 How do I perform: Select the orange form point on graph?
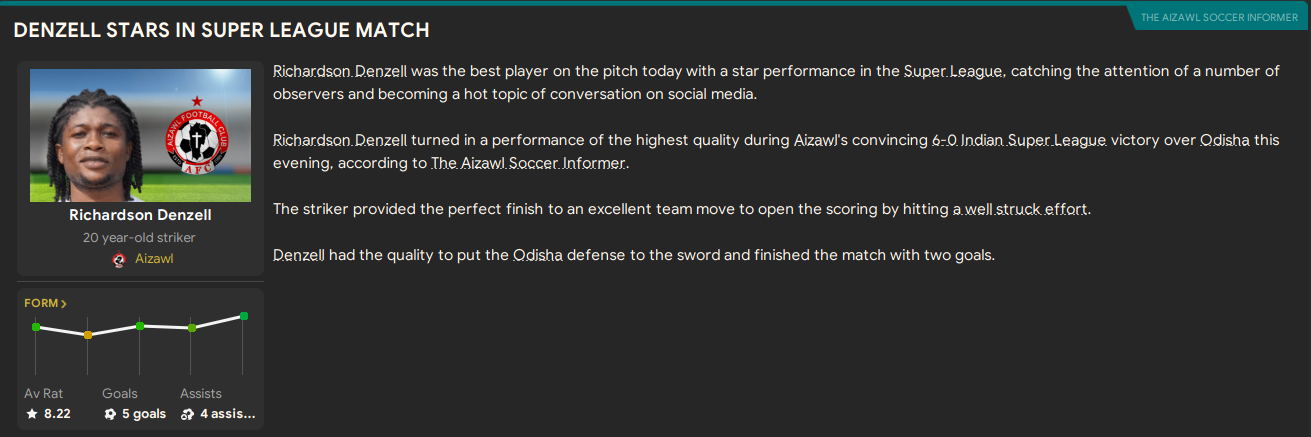pos(87,334)
